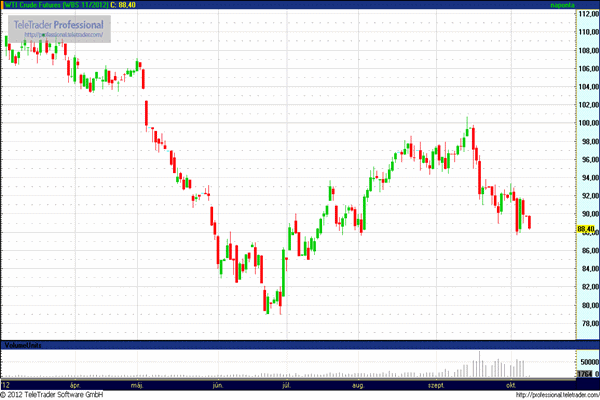Click the 80,00 price axis label
The height and width of the screenshot is (400, 600).
coord(587,305)
